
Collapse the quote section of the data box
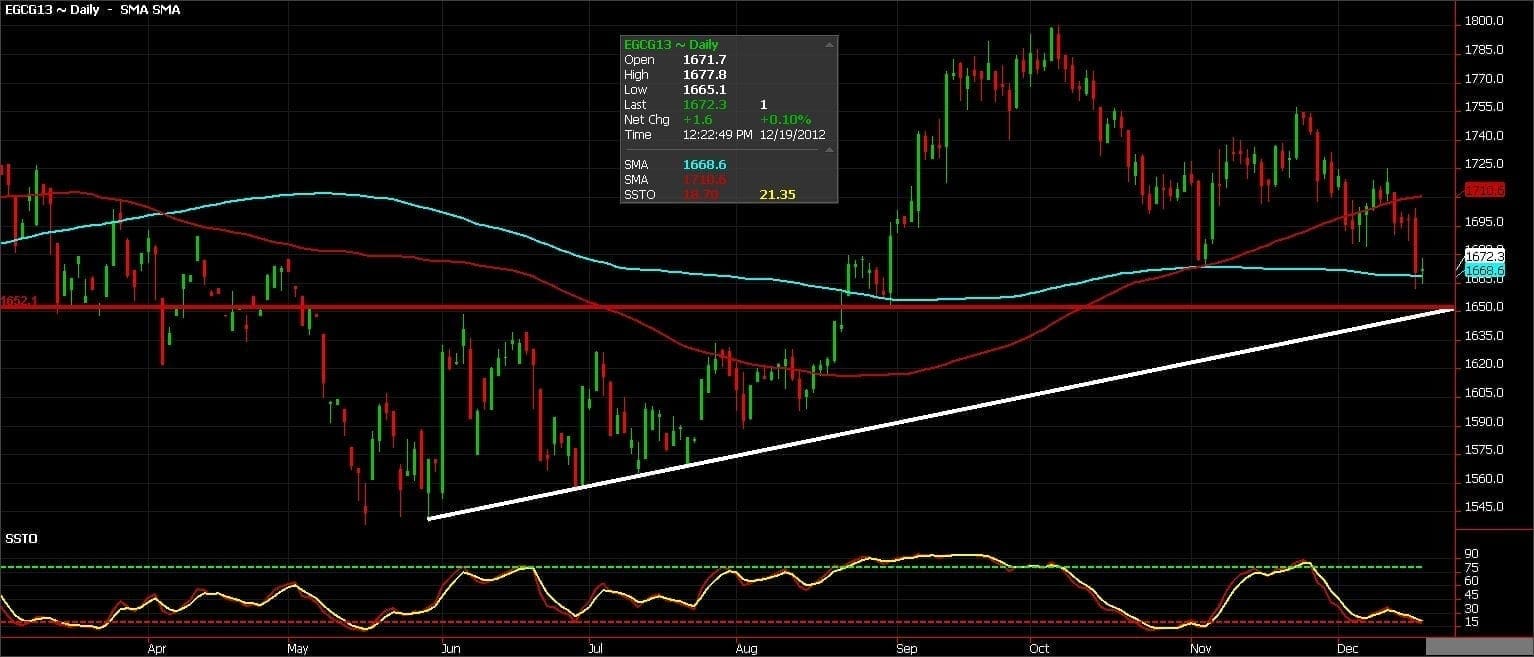coord(828,45)
